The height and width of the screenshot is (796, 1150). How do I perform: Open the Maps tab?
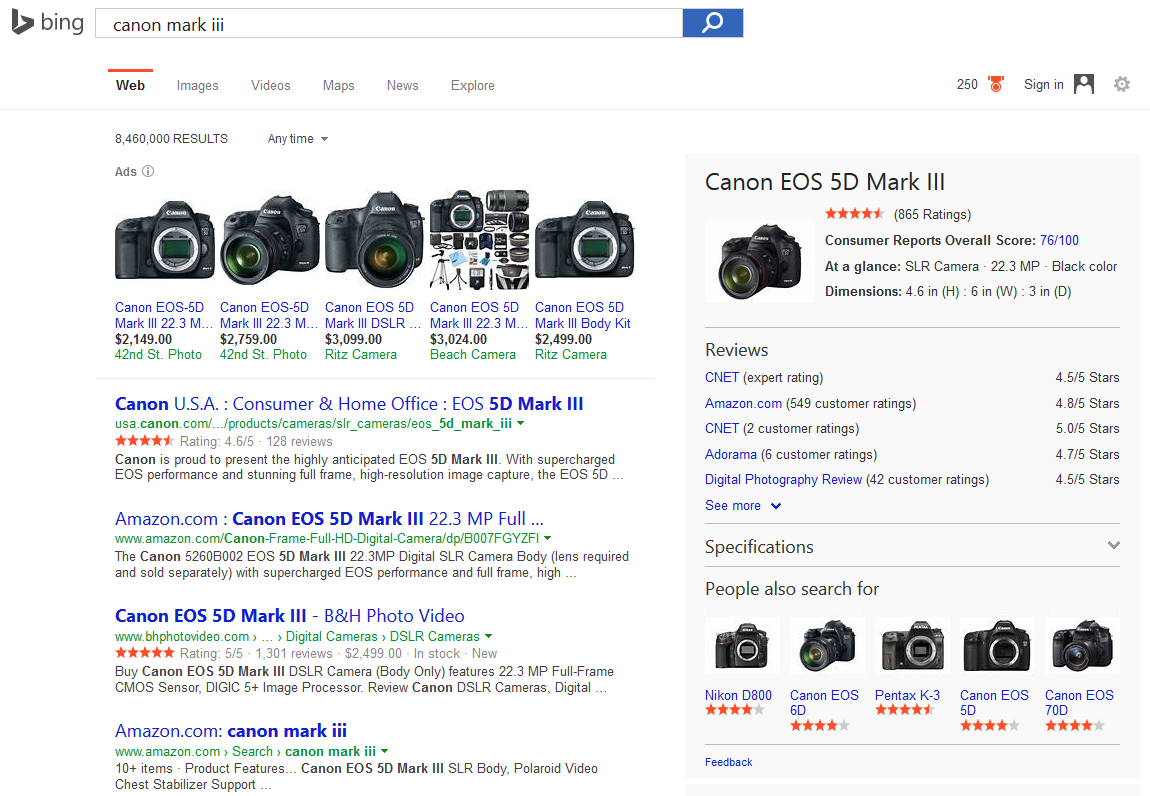coord(338,85)
